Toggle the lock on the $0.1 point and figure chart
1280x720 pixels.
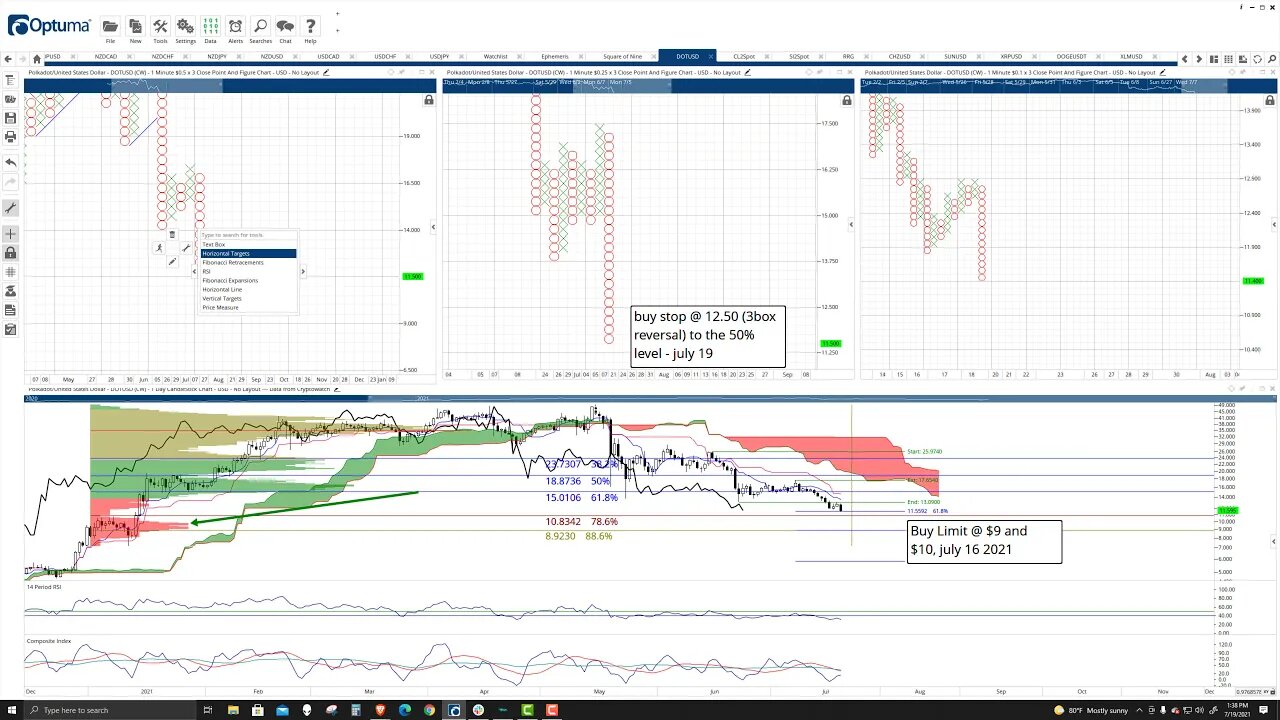tap(1270, 100)
